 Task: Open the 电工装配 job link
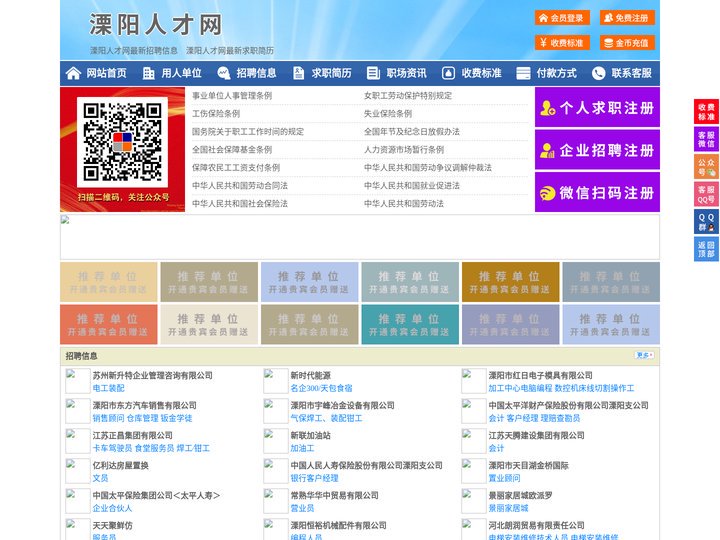[x=108, y=388]
